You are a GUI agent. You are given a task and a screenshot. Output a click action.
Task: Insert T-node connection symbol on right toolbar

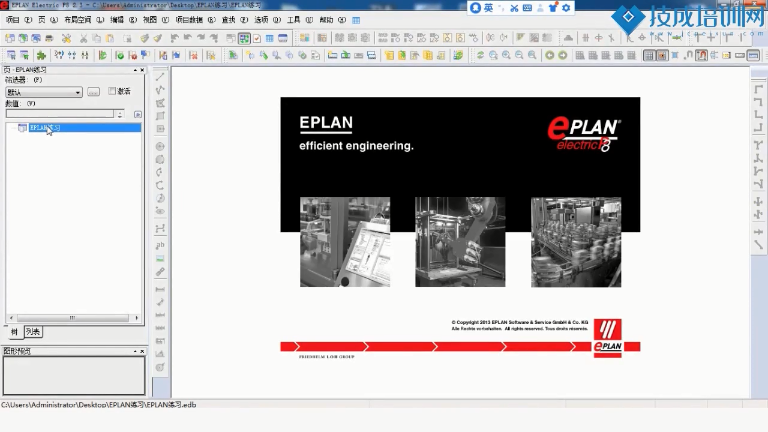758,145
